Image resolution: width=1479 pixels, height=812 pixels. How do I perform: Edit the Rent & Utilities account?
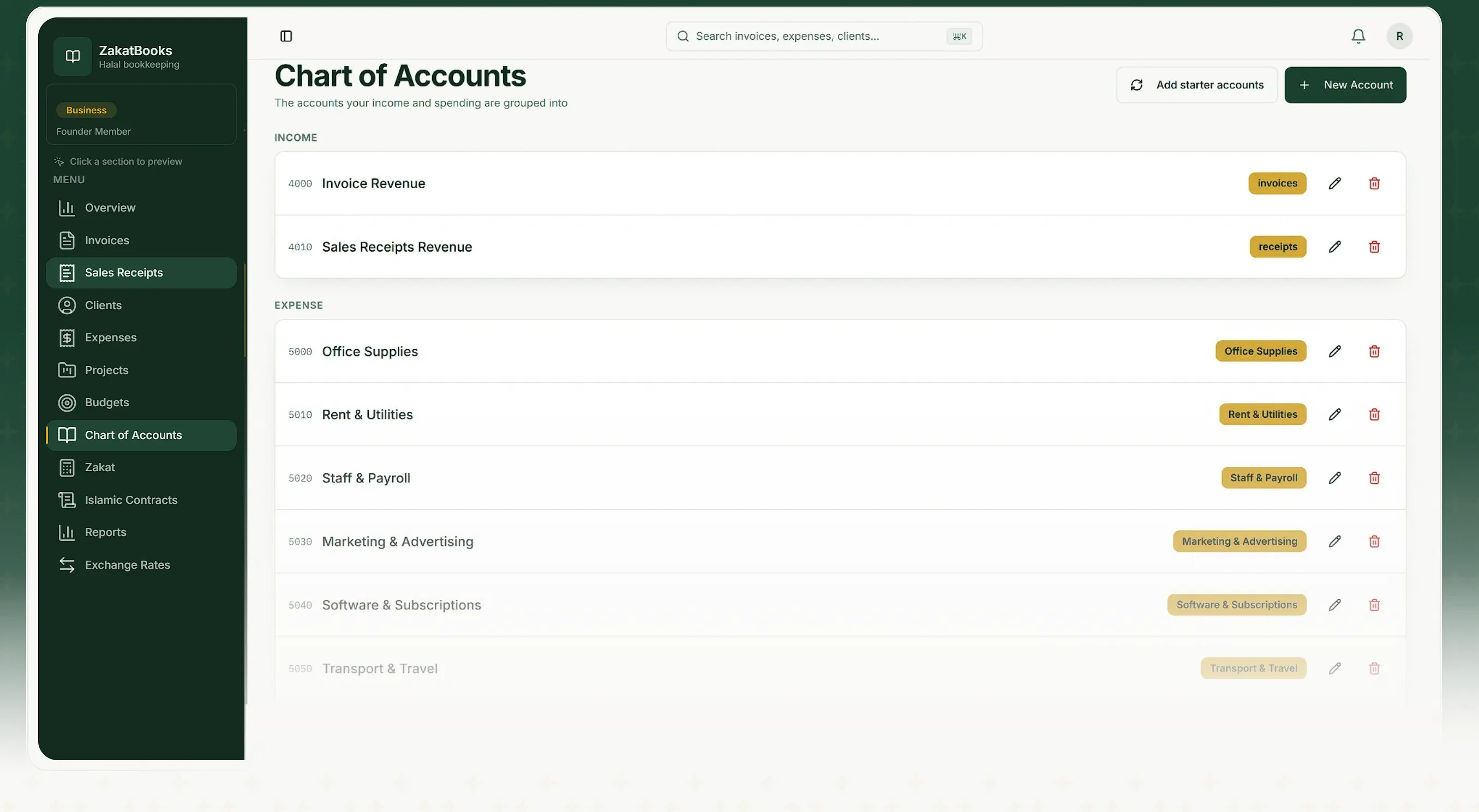tap(1335, 414)
